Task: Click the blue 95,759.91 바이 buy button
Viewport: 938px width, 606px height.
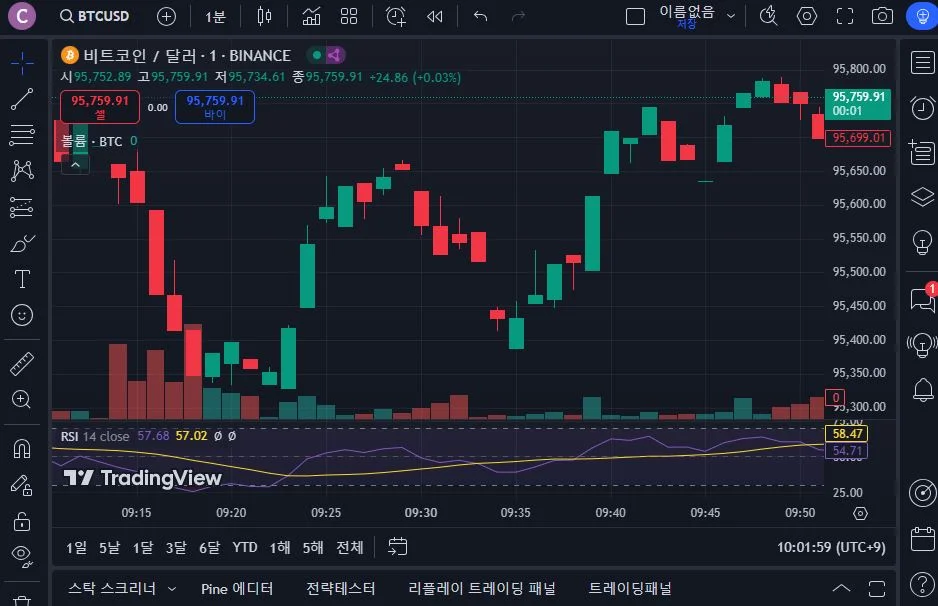Action: tap(215, 107)
